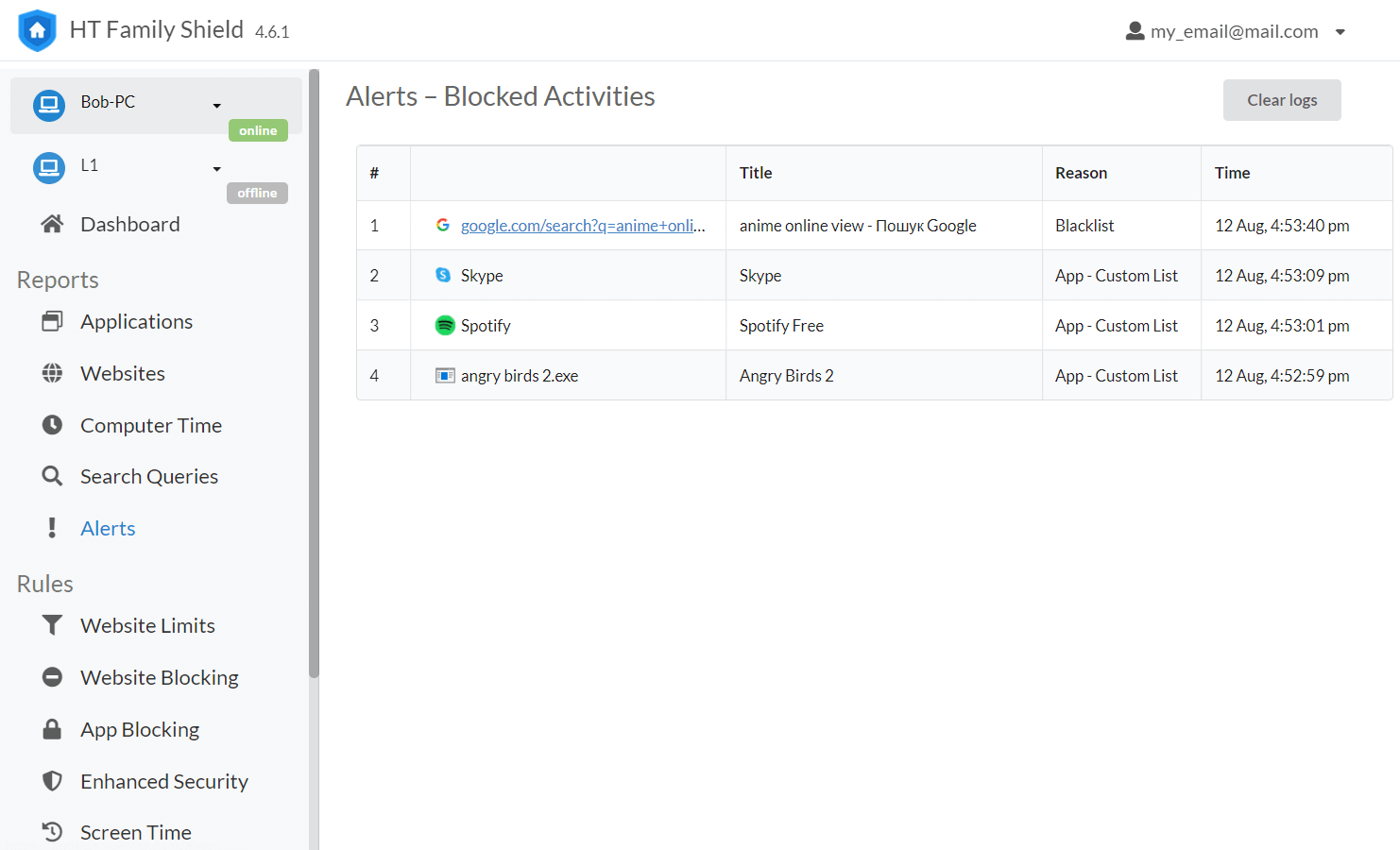Open the google.com/search anime link

pos(583,225)
